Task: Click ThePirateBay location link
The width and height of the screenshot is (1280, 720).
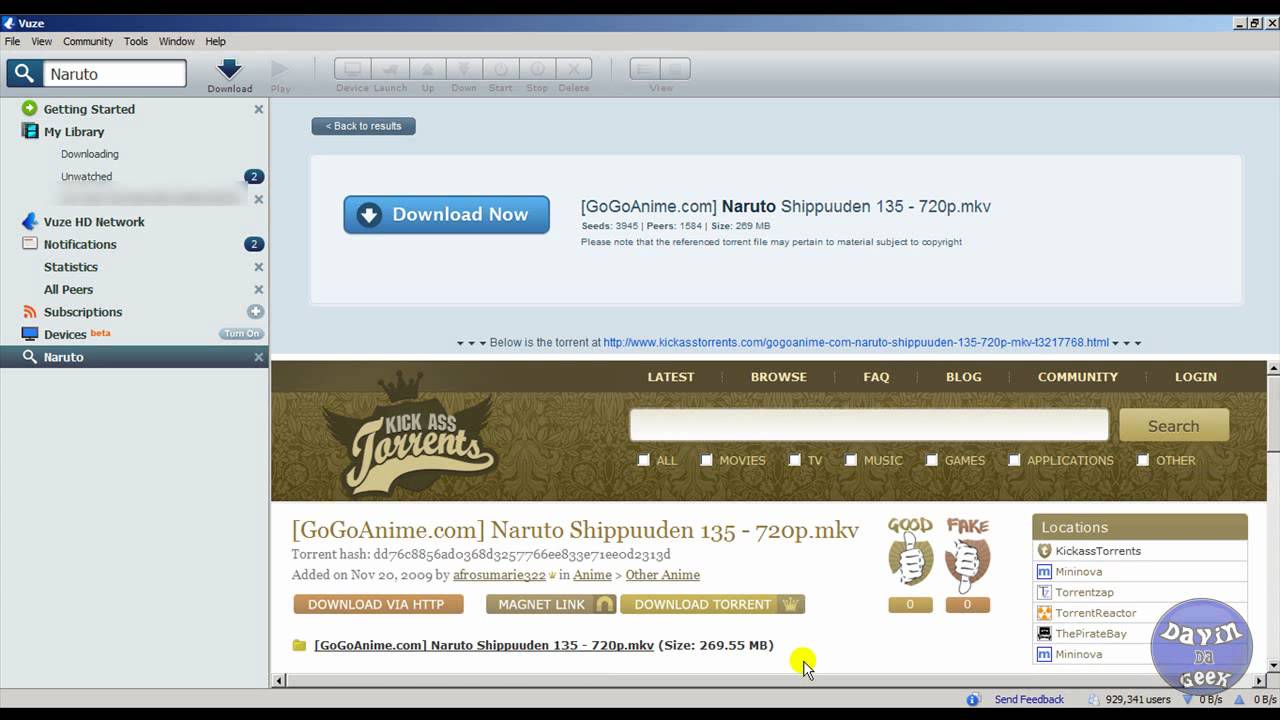Action: [1091, 634]
